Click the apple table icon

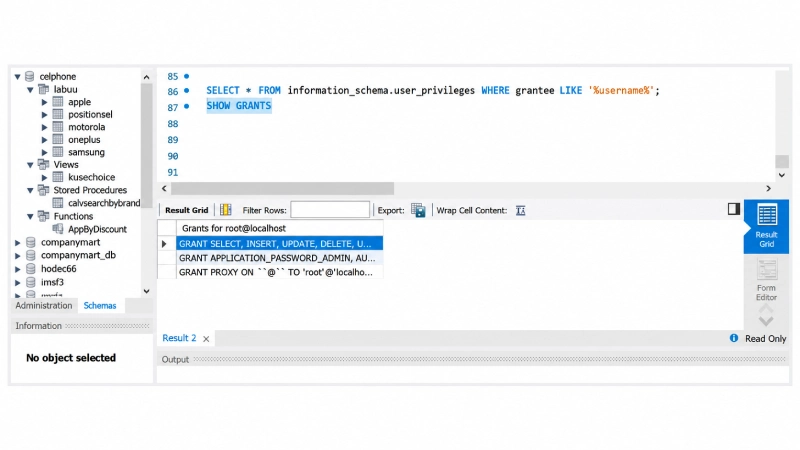coord(58,102)
